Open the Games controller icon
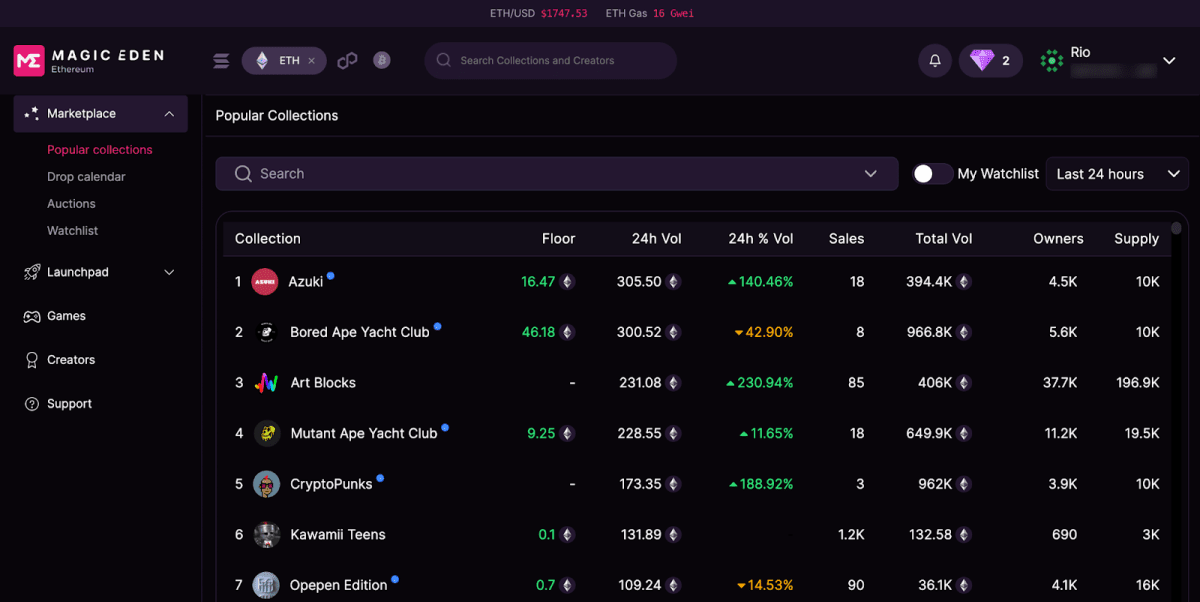Screen dimensions: 1200x602 click(x=31, y=316)
